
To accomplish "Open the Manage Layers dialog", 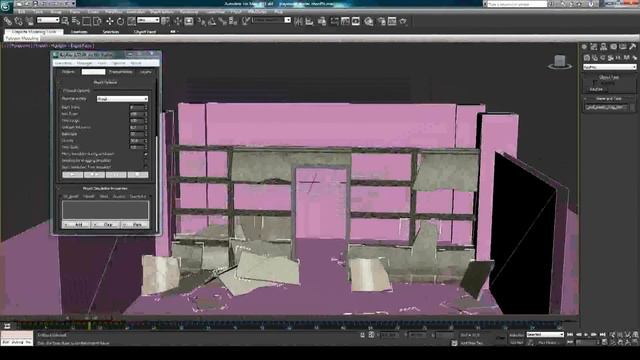I will [x=322, y=21].
